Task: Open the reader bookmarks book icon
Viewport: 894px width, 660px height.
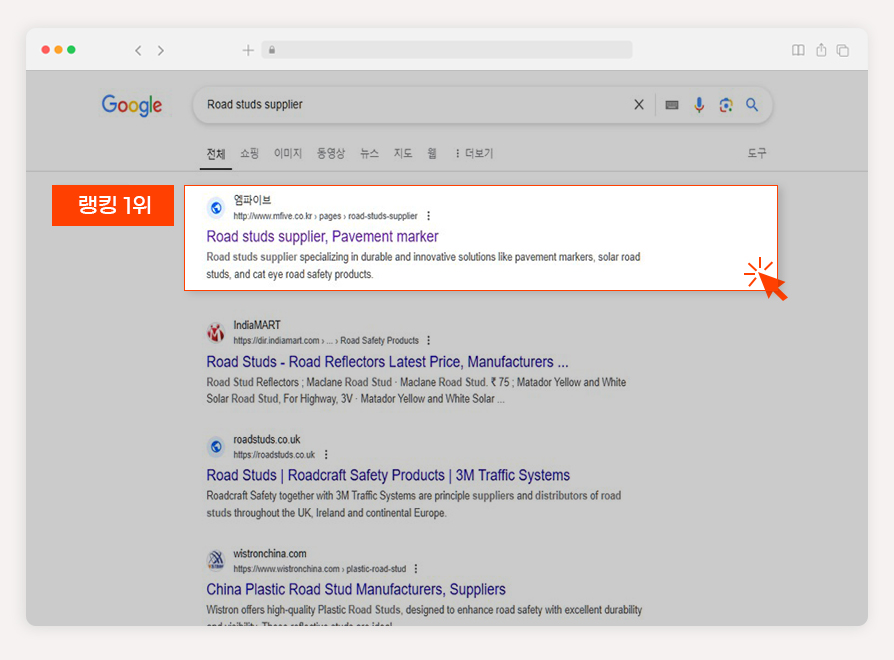Action: (798, 50)
